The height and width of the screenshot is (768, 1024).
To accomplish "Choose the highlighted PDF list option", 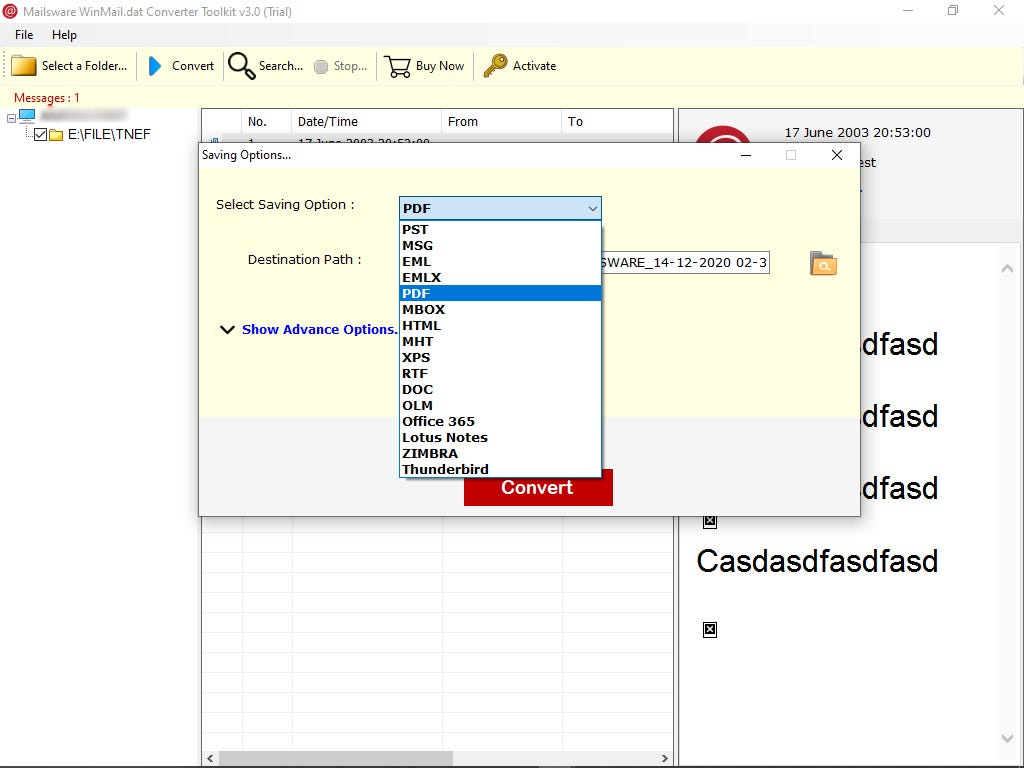I will pyautogui.click(x=500, y=293).
